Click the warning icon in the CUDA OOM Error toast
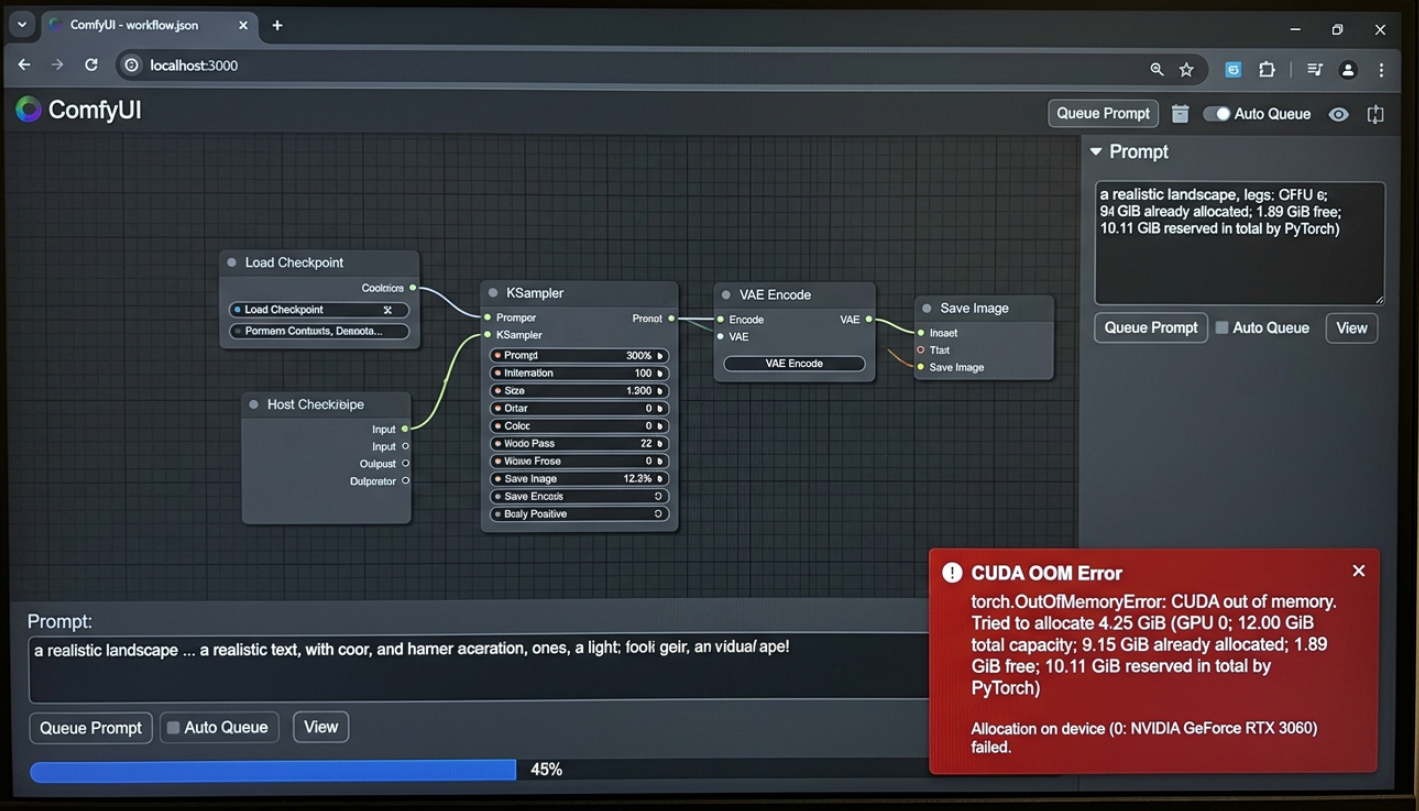Image resolution: width=1419 pixels, height=811 pixels. click(952, 572)
